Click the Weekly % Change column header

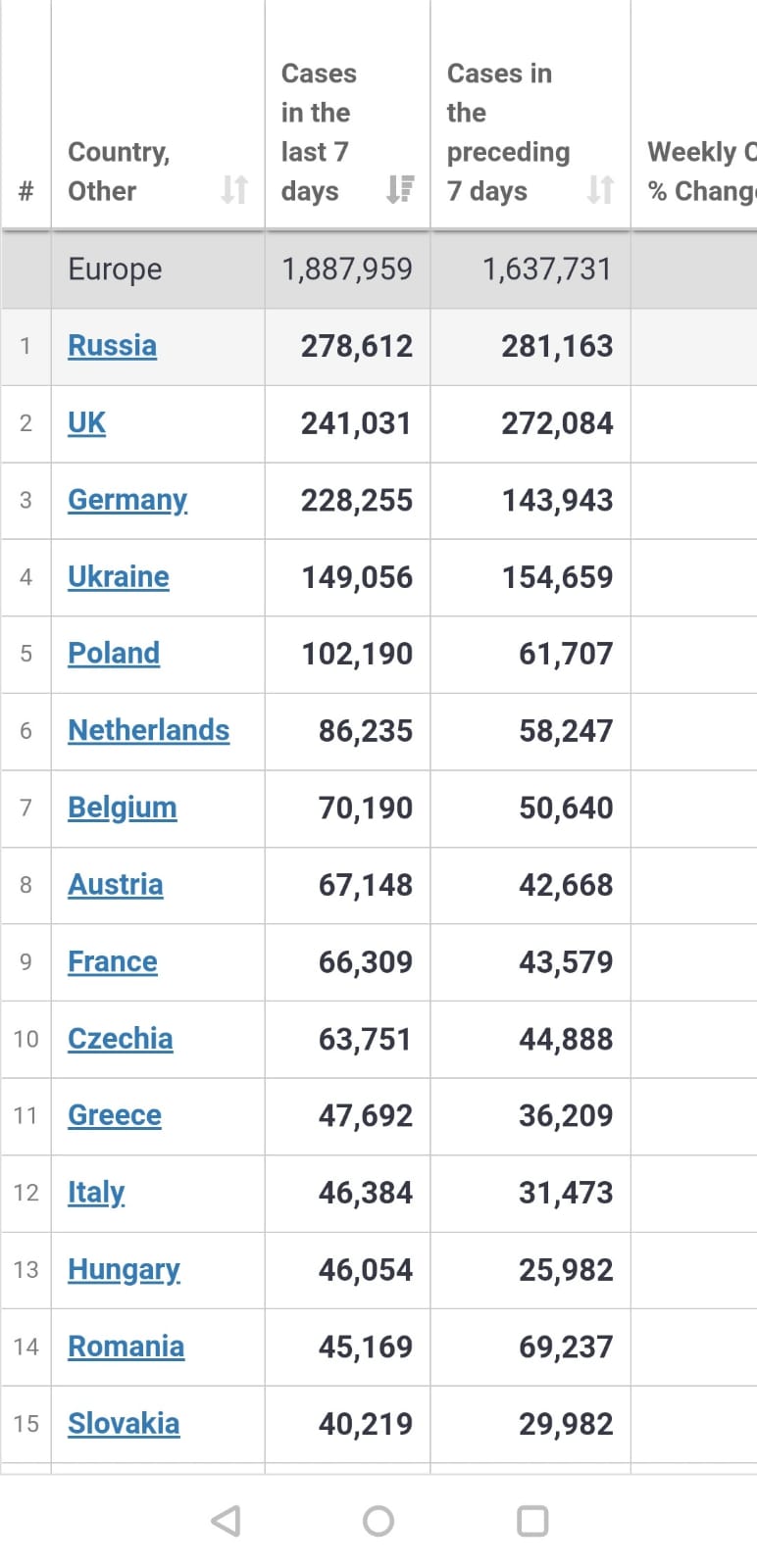point(700,171)
